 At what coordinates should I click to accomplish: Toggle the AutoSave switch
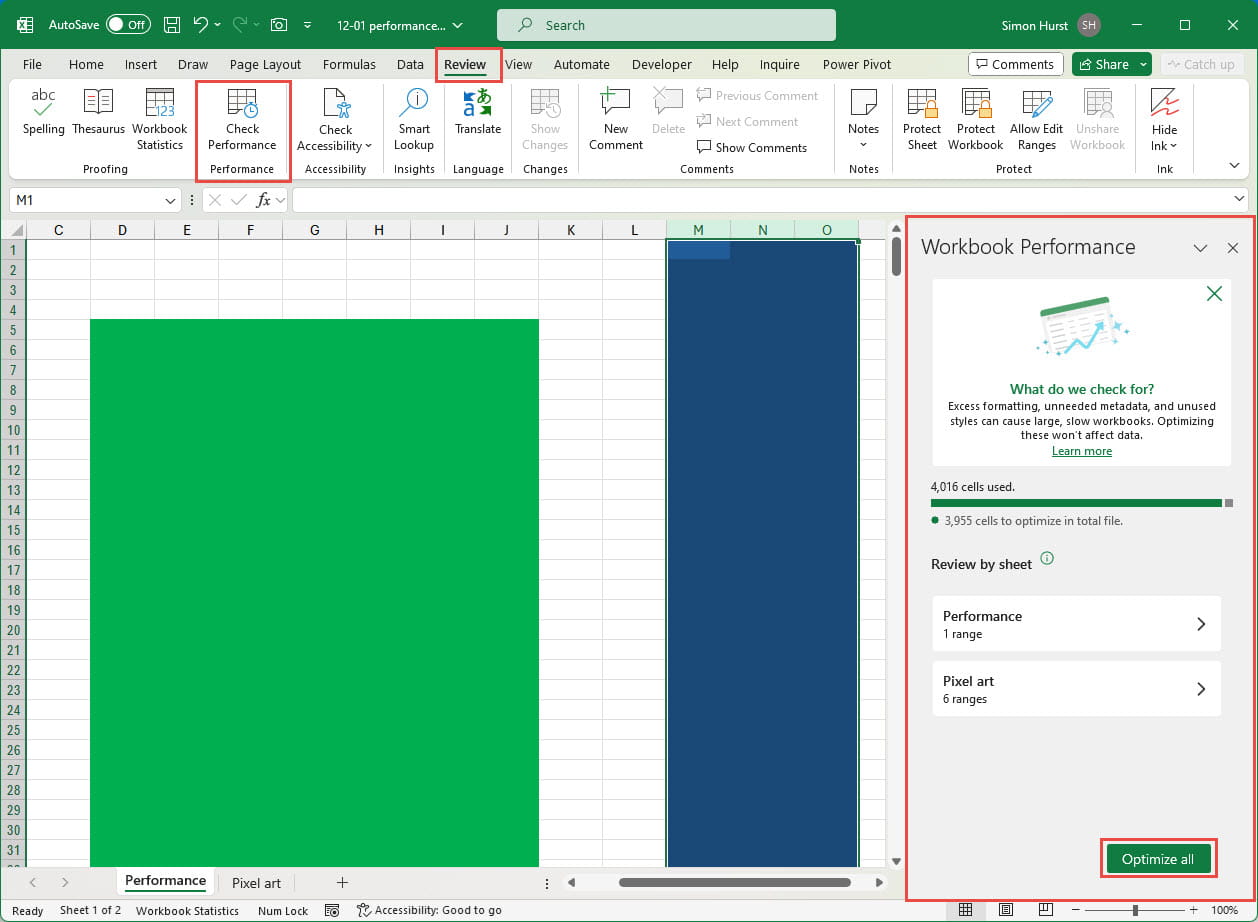tap(128, 25)
